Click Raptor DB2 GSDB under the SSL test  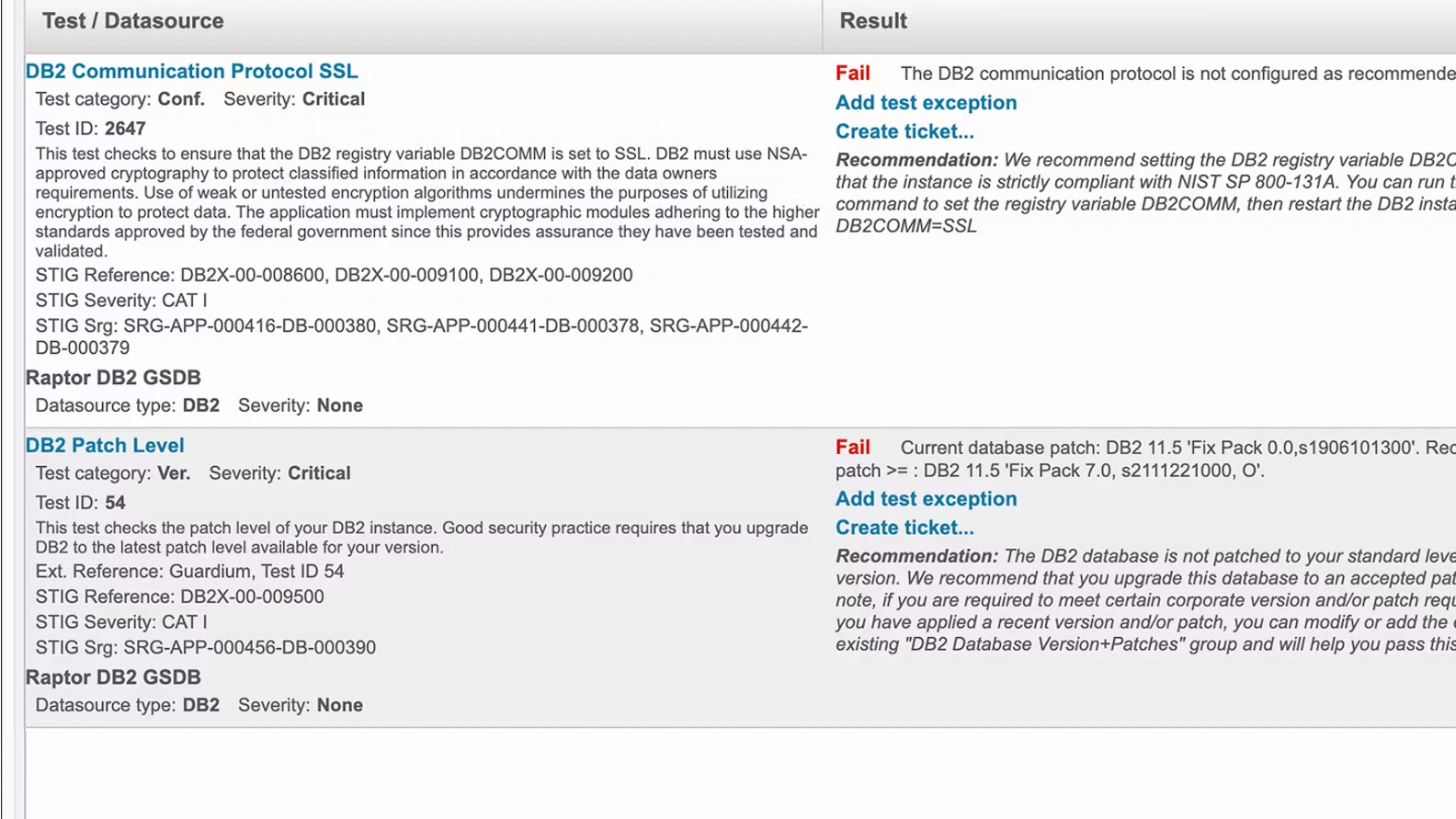113,378
